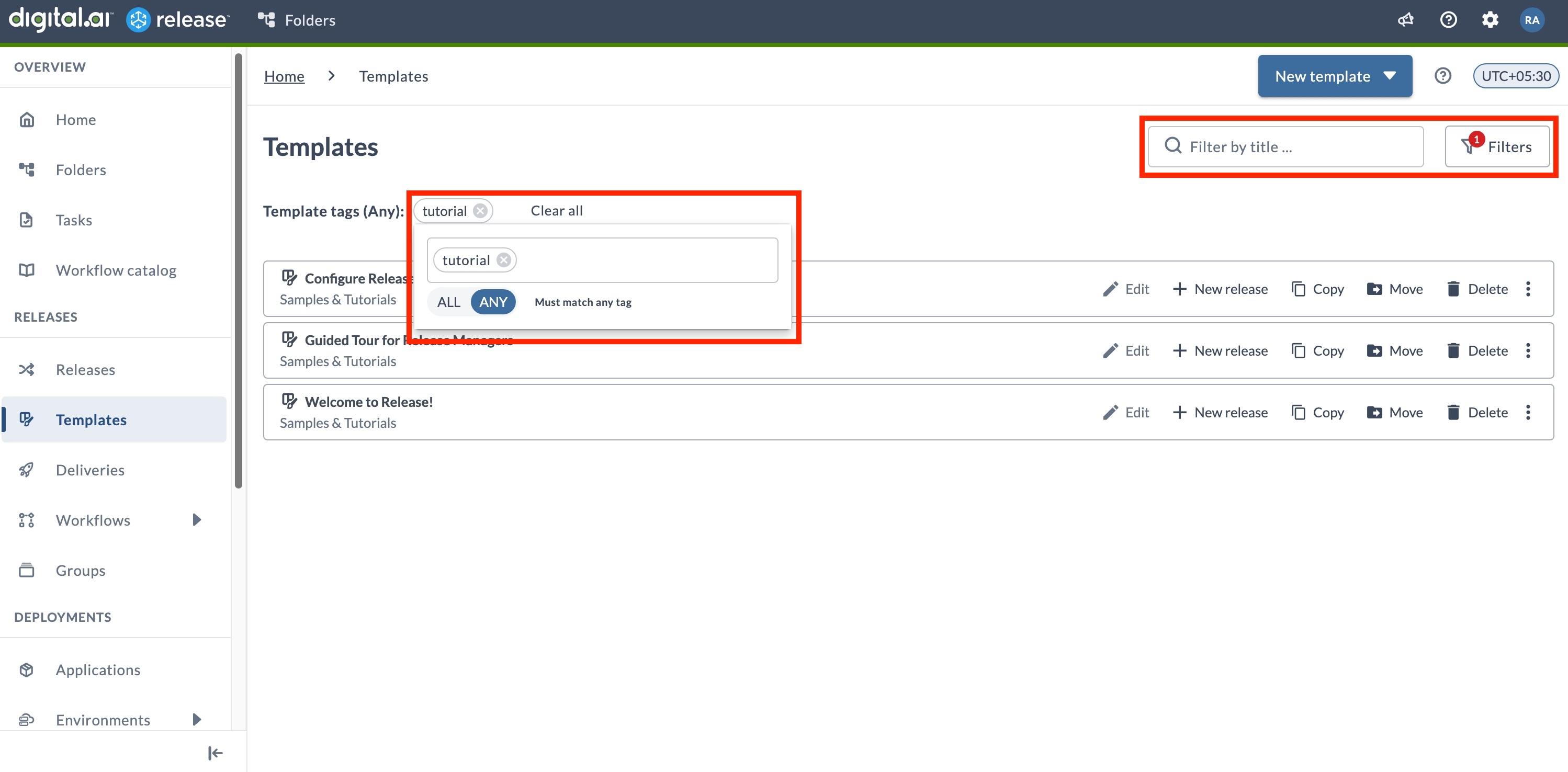
Task: Remove the tutorial tag in filter chip row
Action: 480,211
